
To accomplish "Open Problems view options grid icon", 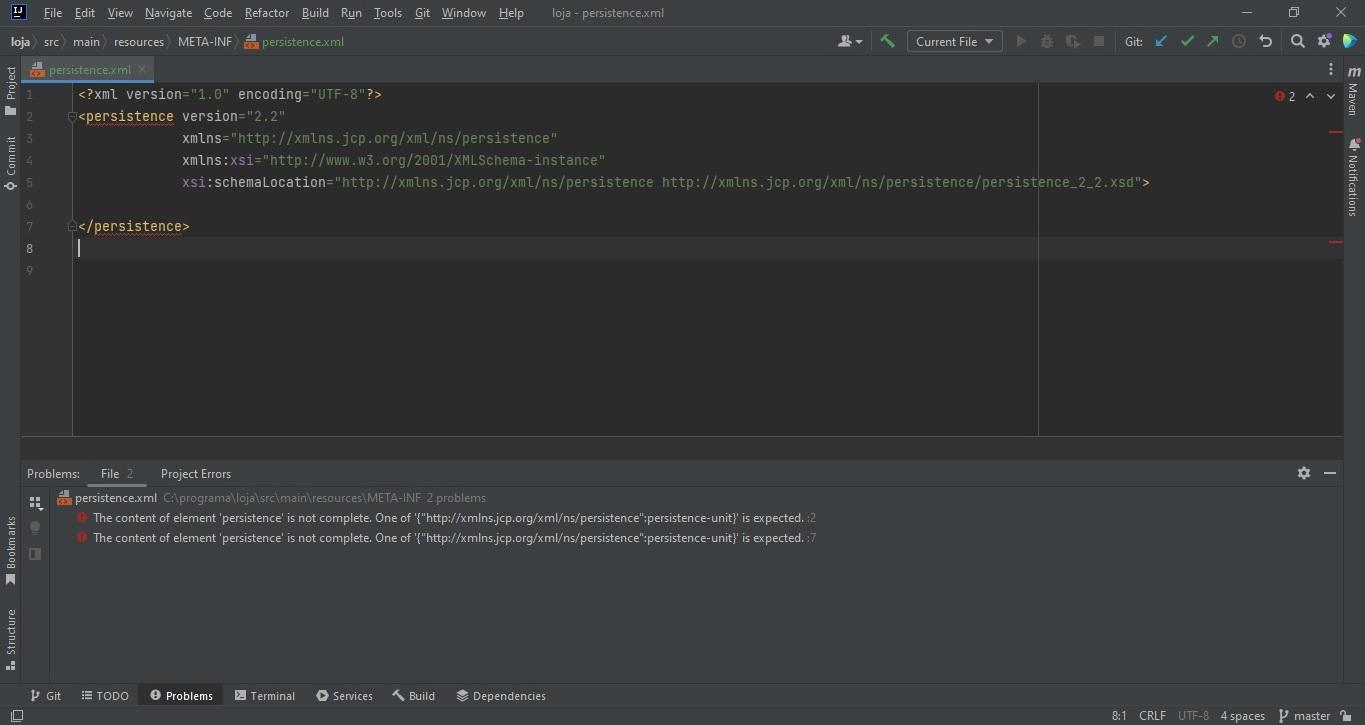I will 35,503.
